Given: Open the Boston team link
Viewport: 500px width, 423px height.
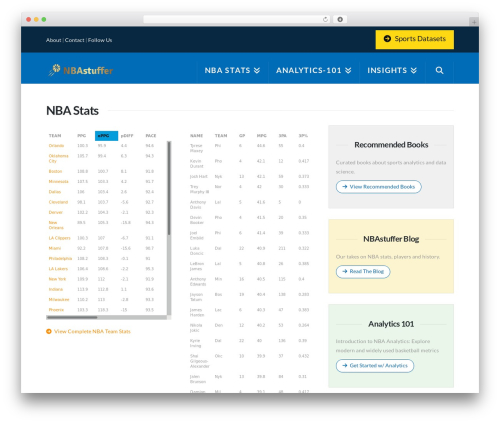Looking at the screenshot, I should [x=55, y=171].
